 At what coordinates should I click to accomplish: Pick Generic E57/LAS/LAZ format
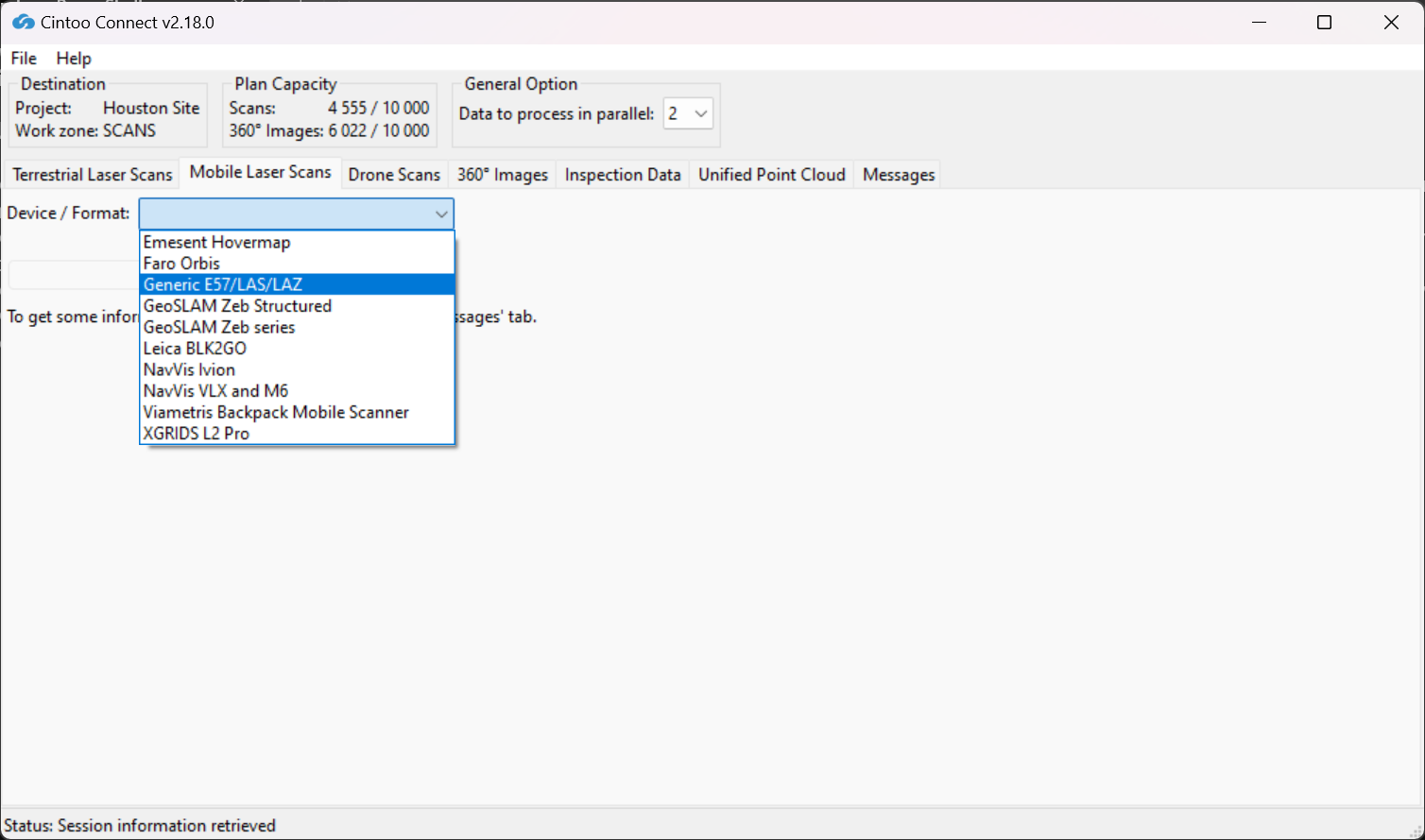coord(297,284)
